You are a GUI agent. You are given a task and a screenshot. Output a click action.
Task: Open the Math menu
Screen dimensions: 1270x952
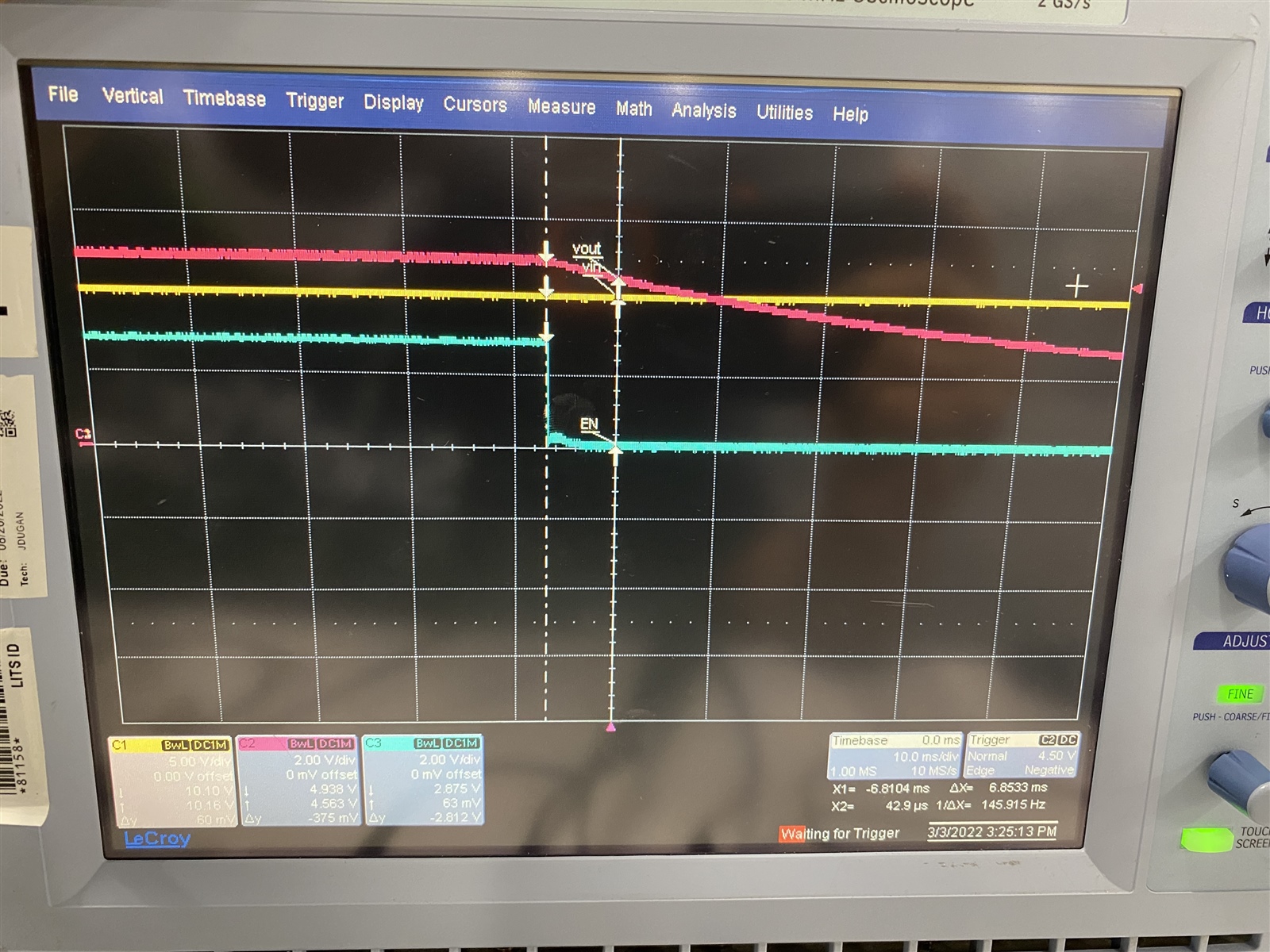[634, 109]
